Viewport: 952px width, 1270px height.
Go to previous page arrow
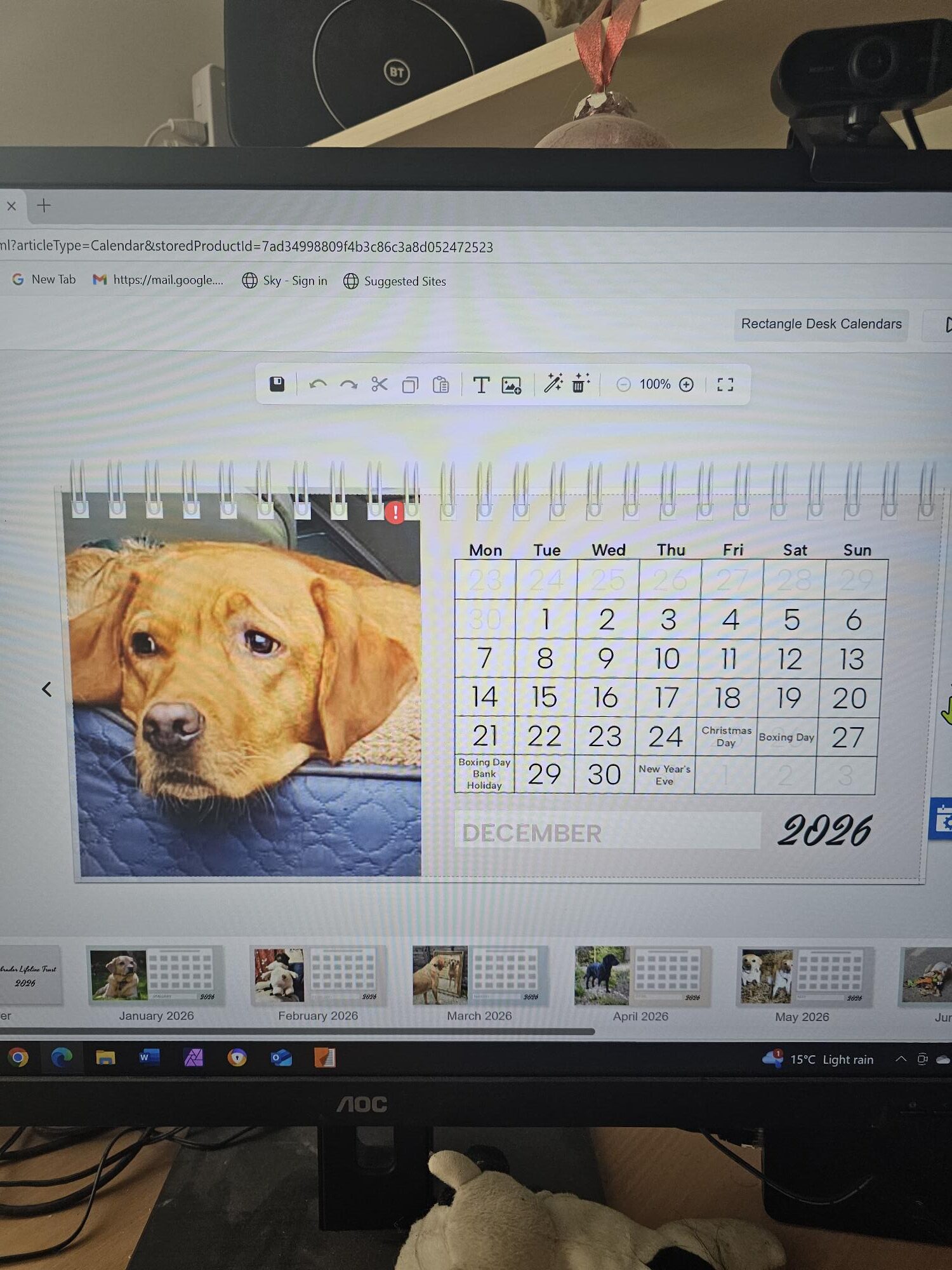47,689
